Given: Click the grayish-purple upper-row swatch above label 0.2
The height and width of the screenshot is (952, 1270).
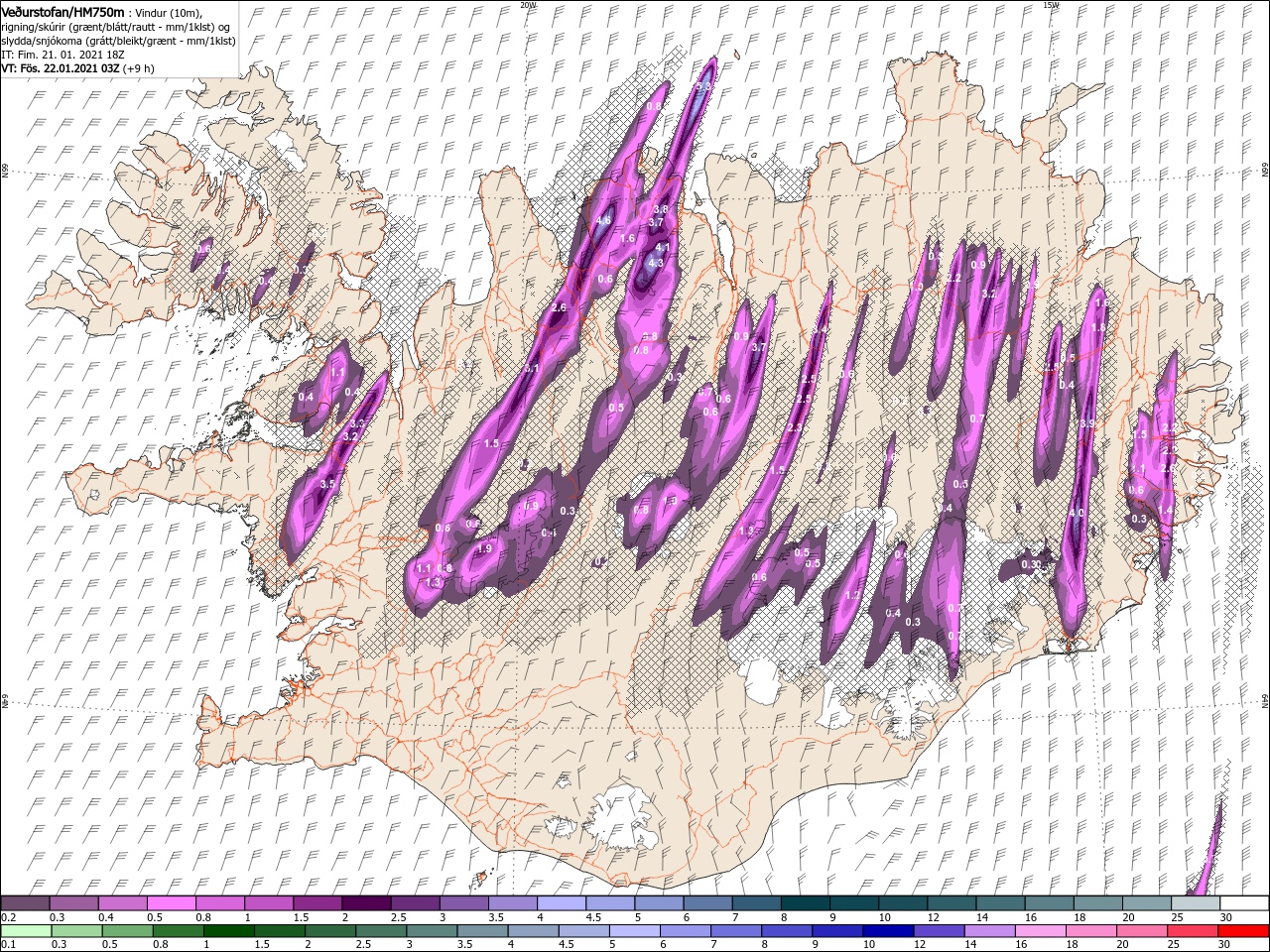Looking at the screenshot, I should [25, 903].
